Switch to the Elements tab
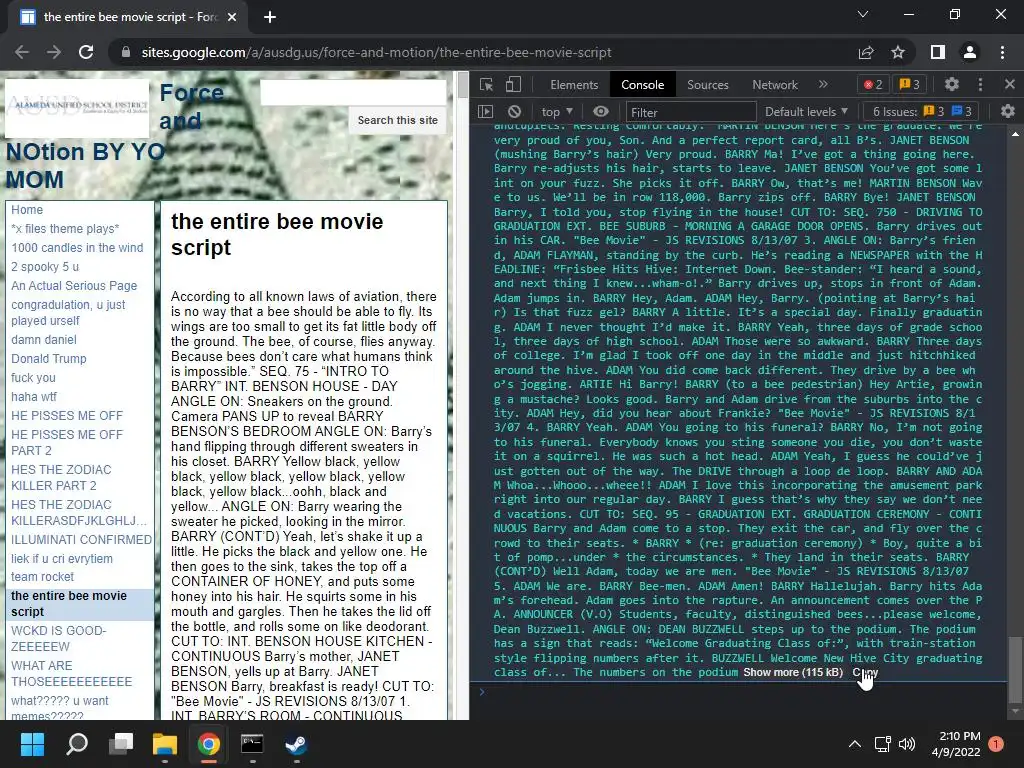1024x768 pixels. coord(574,85)
